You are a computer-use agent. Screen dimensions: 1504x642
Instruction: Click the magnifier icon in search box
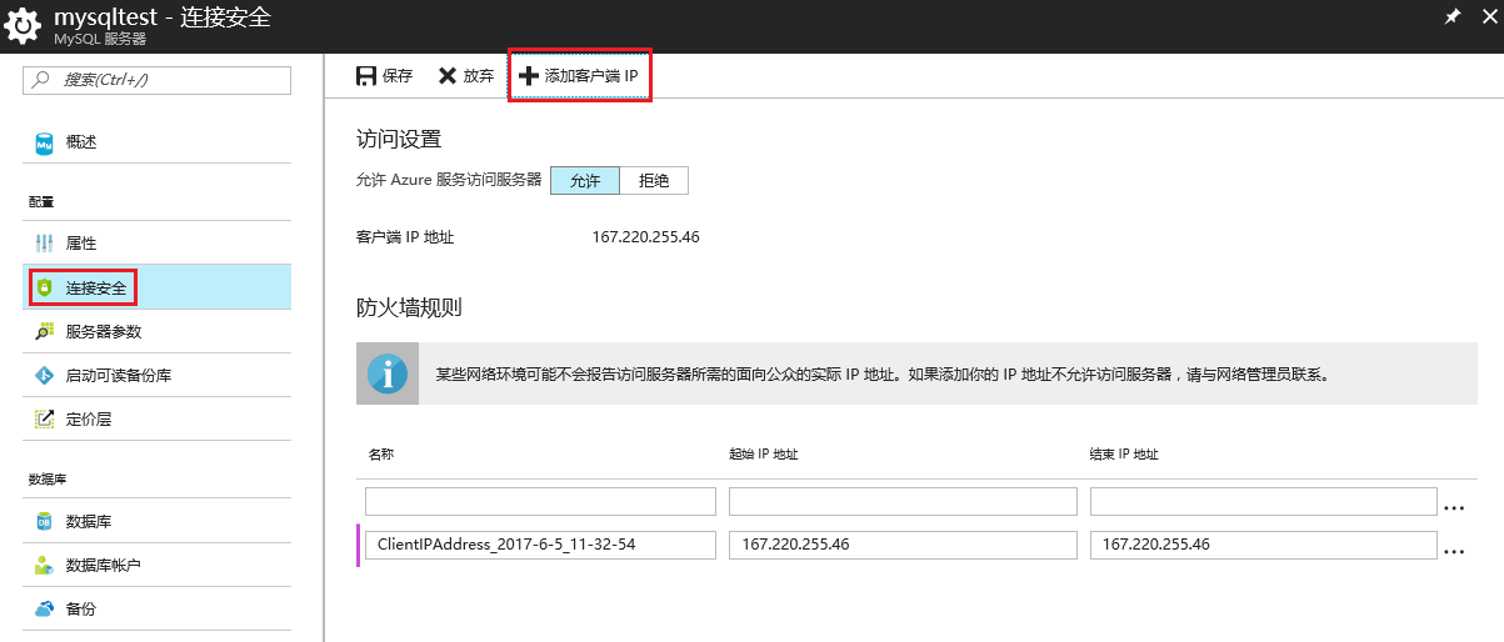coord(42,80)
